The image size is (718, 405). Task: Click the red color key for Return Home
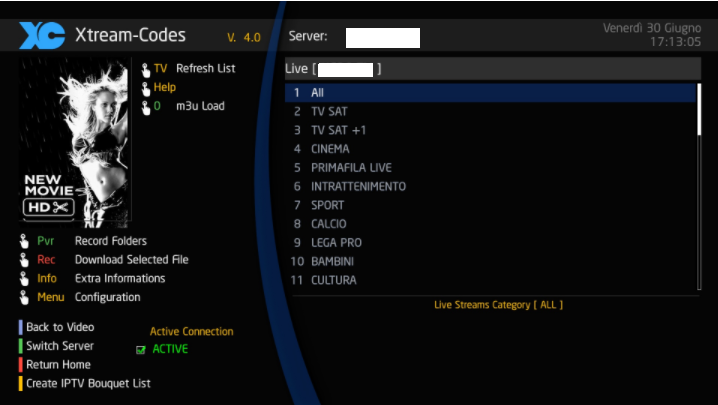[x=21, y=365]
